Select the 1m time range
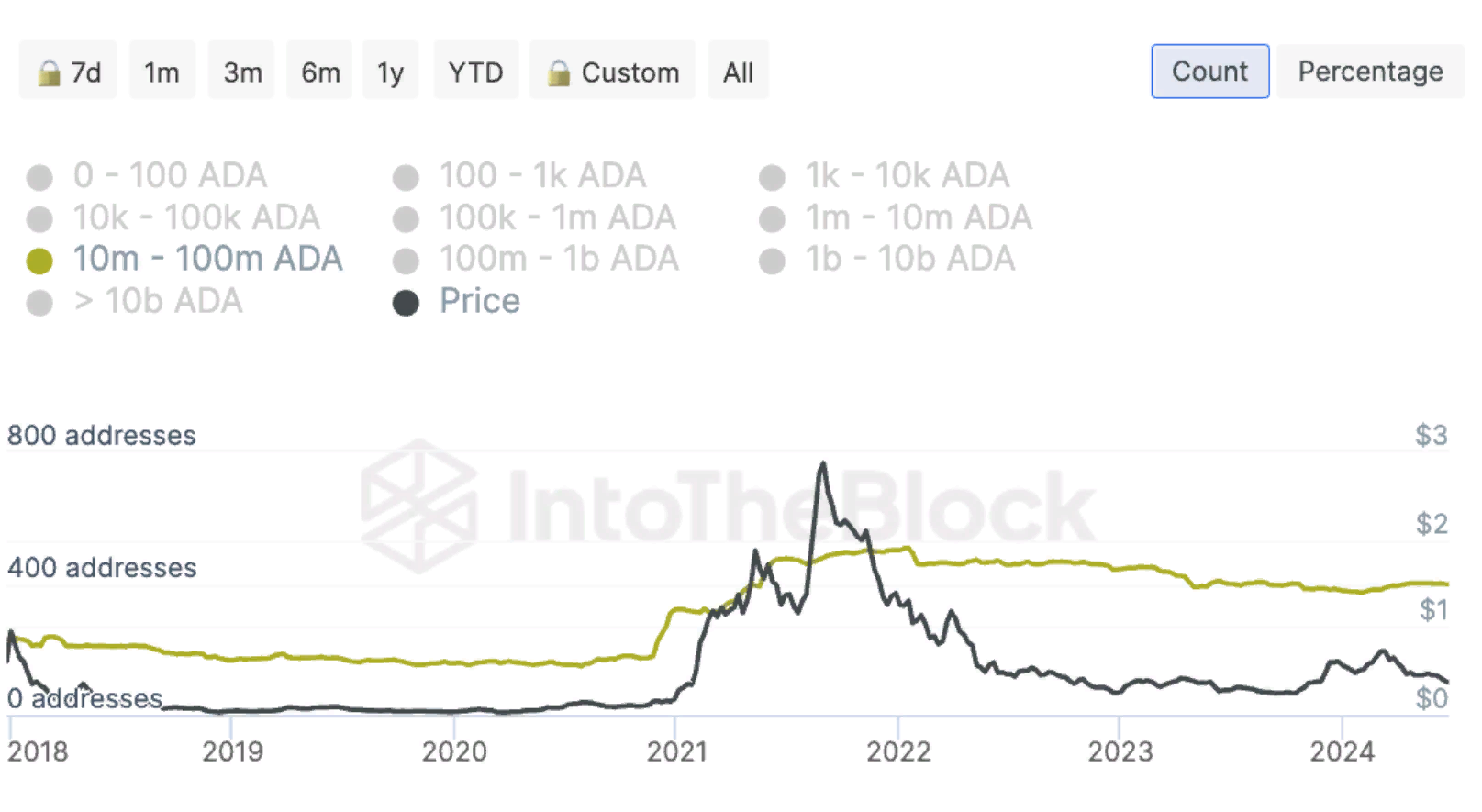 [x=162, y=72]
